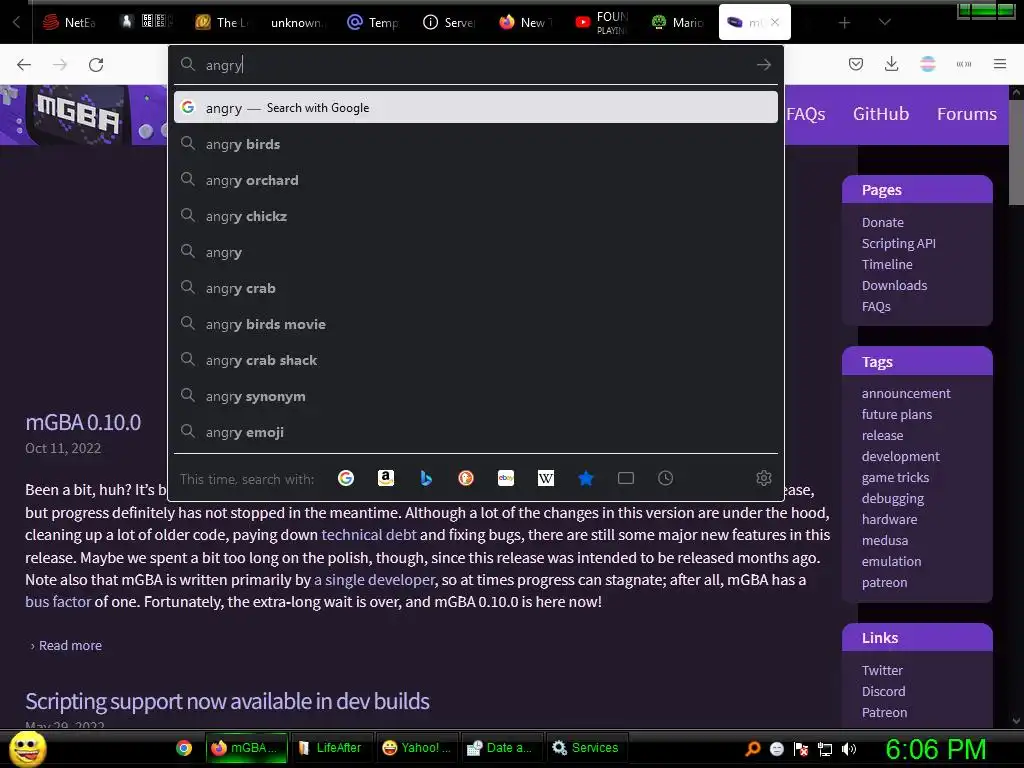Expand the list all tabs chevron
The width and height of the screenshot is (1024, 768).
(884, 22)
